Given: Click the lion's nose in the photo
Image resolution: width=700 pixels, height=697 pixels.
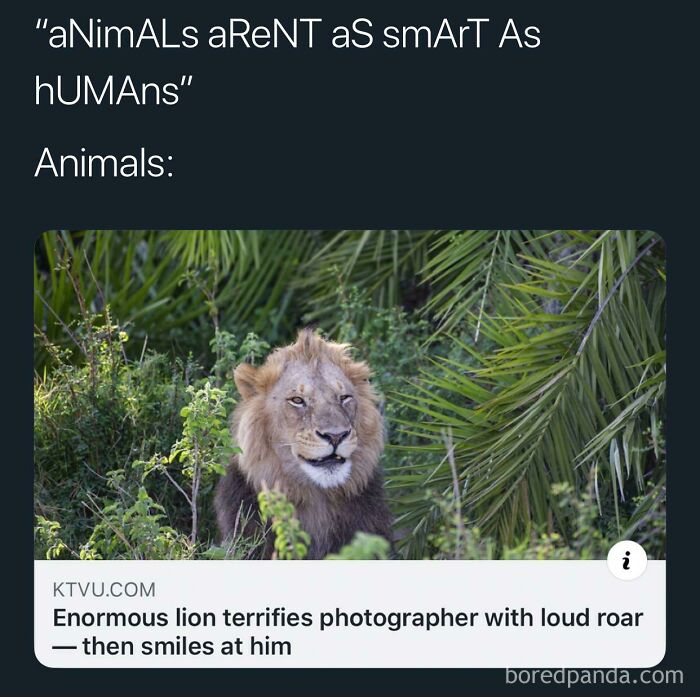Looking at the screenshot, I should pos(333,437).
